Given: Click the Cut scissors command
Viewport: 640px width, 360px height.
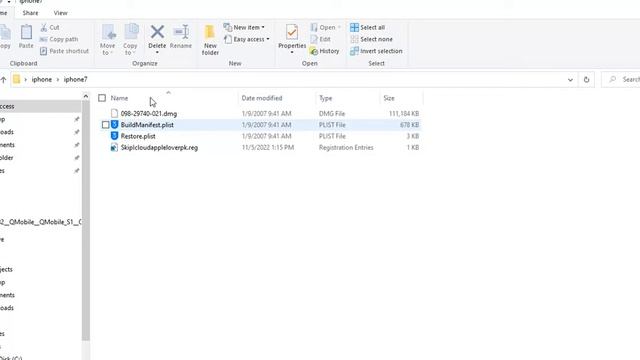Looking at the screenshot, I should [x=50, y=27].
